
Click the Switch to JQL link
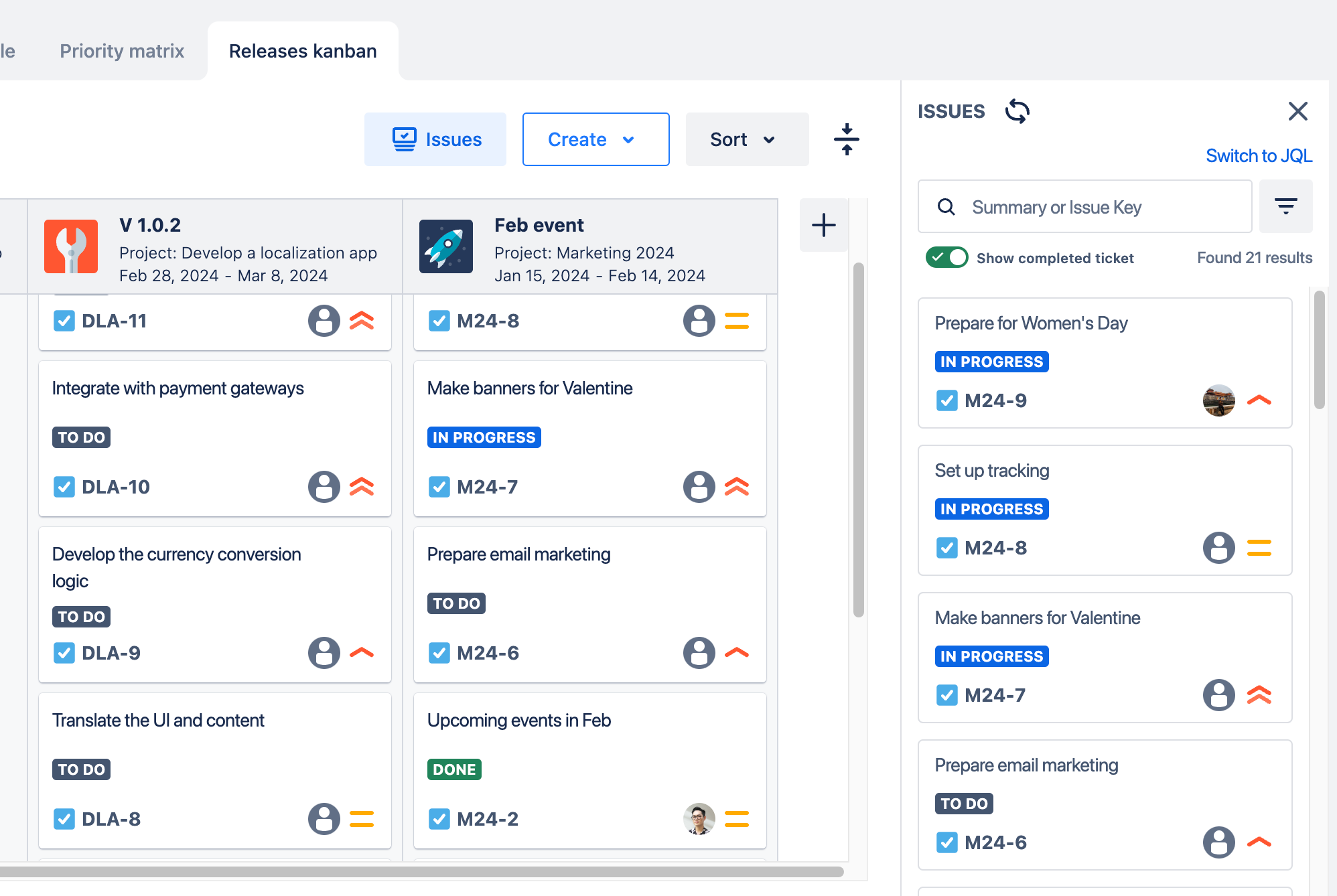coord(1258,155)
